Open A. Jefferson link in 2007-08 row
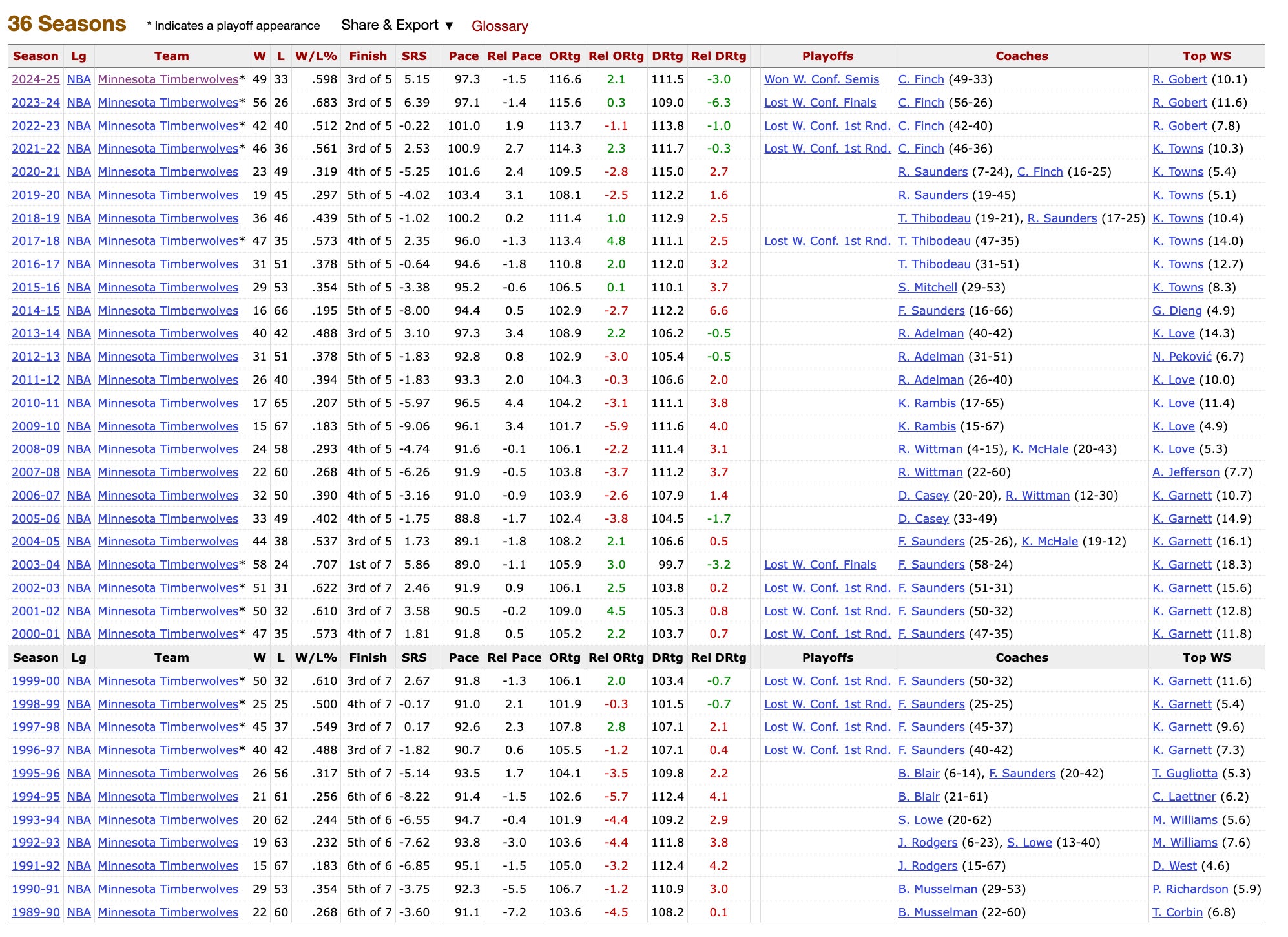The height and width of the screenshot is (937, 1288). tap(1185, 472)
